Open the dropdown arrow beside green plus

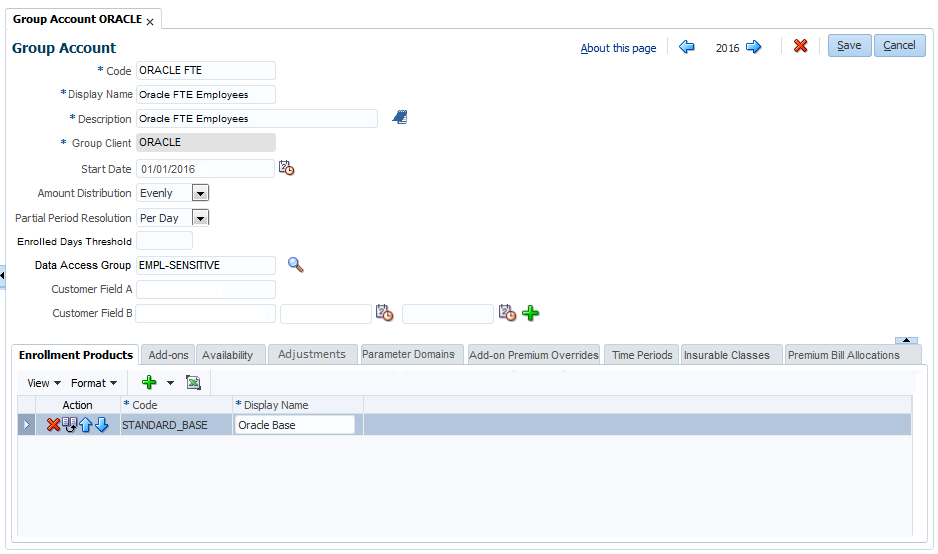pyautogui.click(x=170, y=383)
